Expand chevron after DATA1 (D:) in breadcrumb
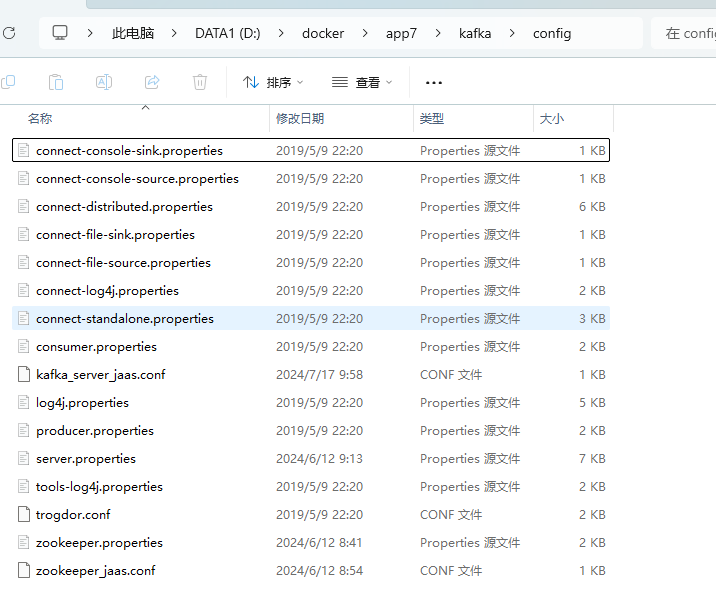This screenshot has height=599, width=716. point(281,33)
